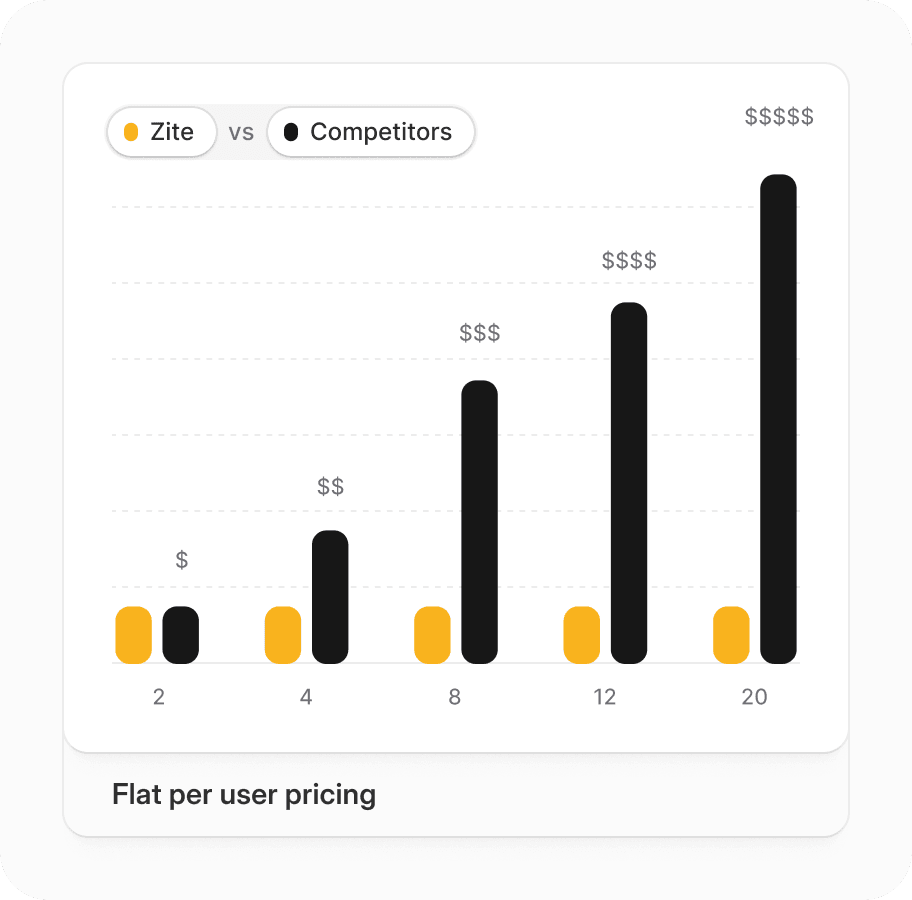Click the 20 users axis label
This screenshot has height=900, width=912.
pos(754,697)
